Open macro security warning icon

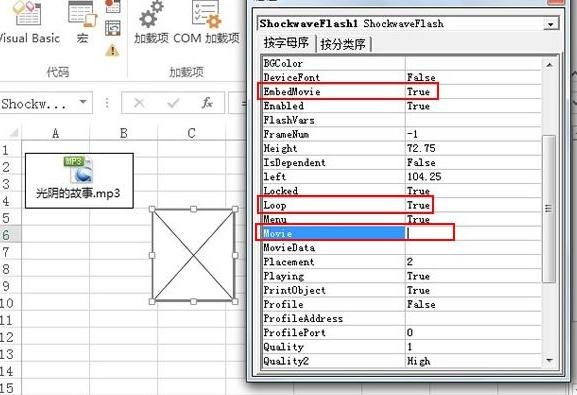[x=112, y=50]
